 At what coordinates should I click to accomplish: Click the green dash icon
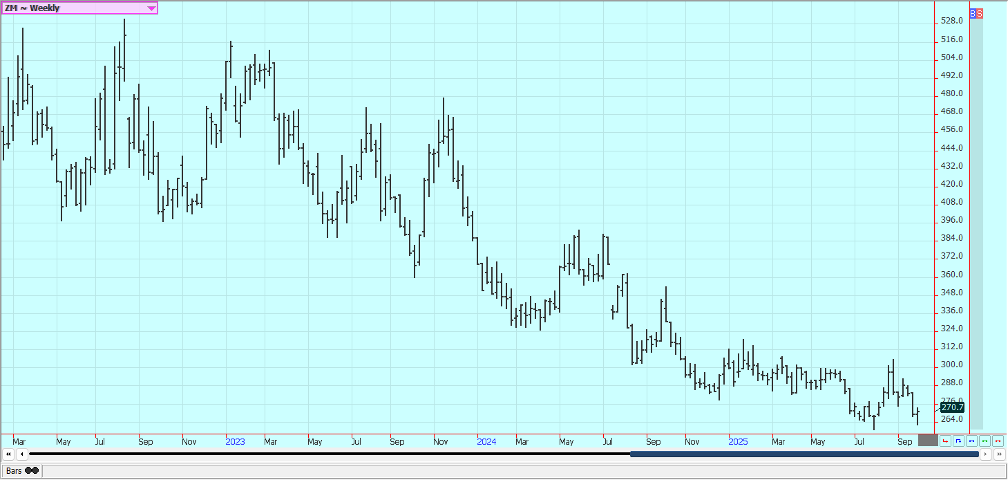pyautogui.click(x=985, y=440)
